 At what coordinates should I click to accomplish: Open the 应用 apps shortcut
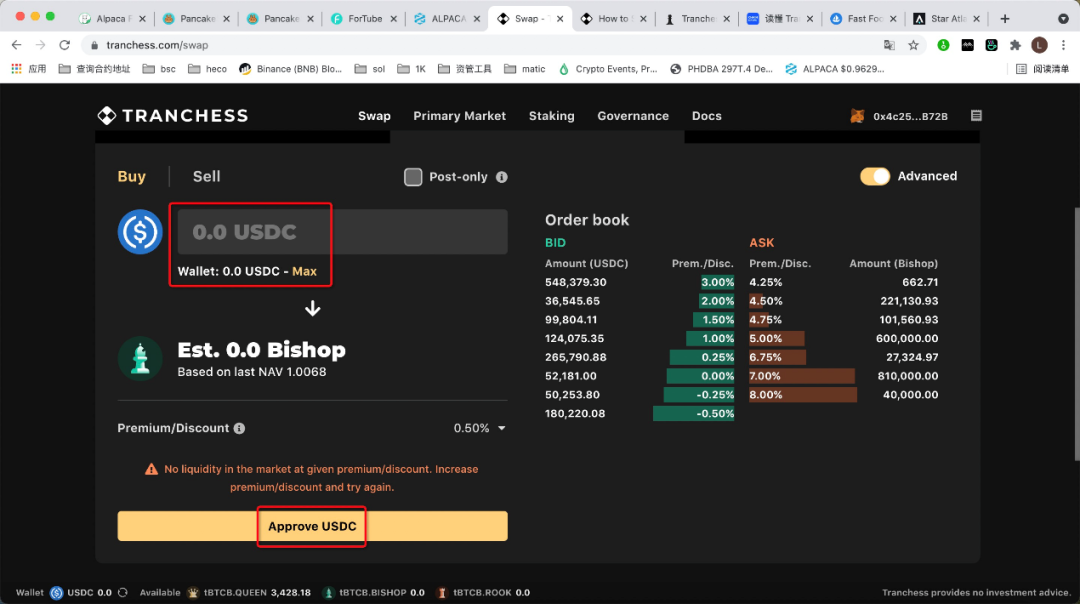tap(29, 69)
